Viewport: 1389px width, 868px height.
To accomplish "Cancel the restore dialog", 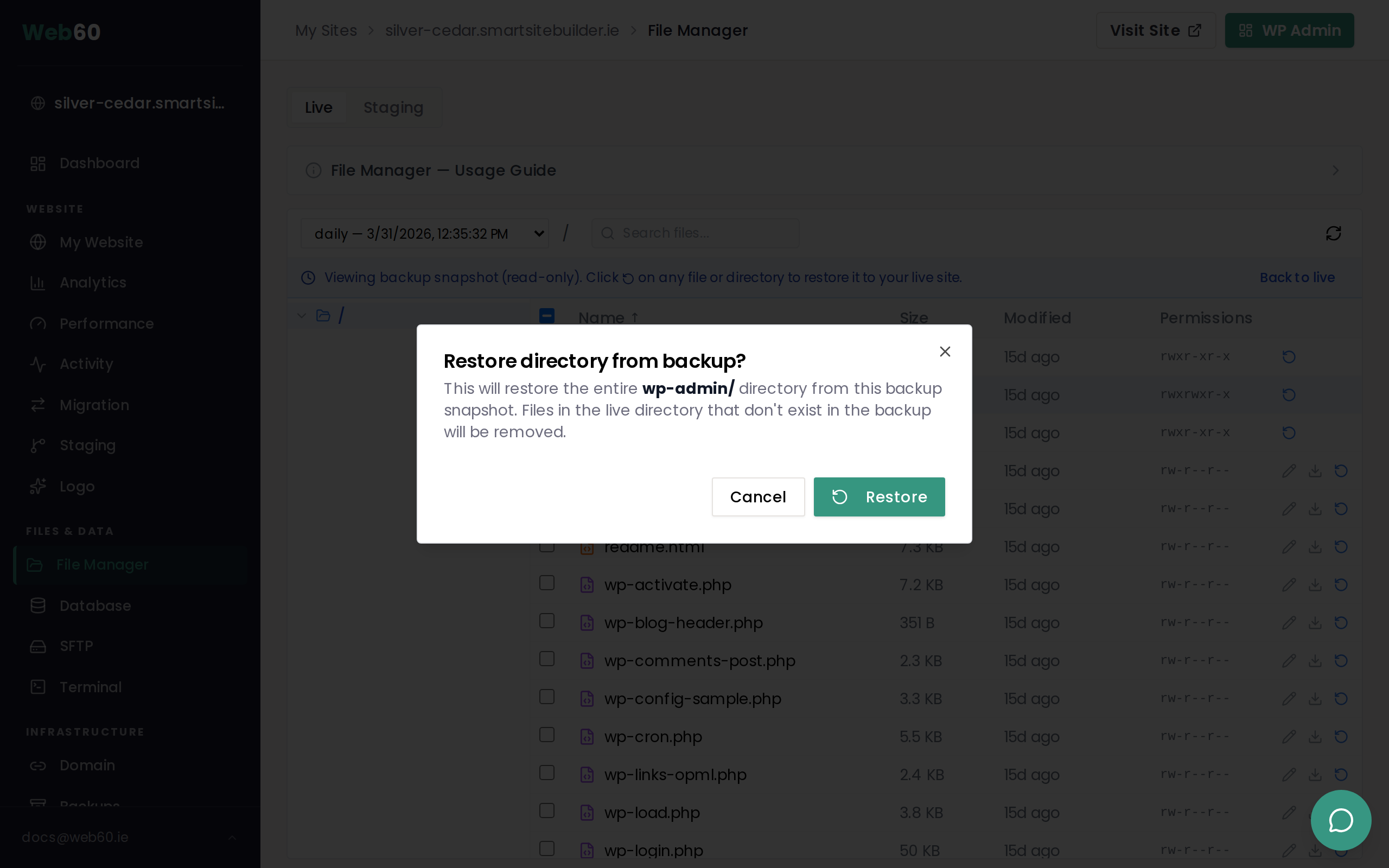I will click(x=757, y=496).
